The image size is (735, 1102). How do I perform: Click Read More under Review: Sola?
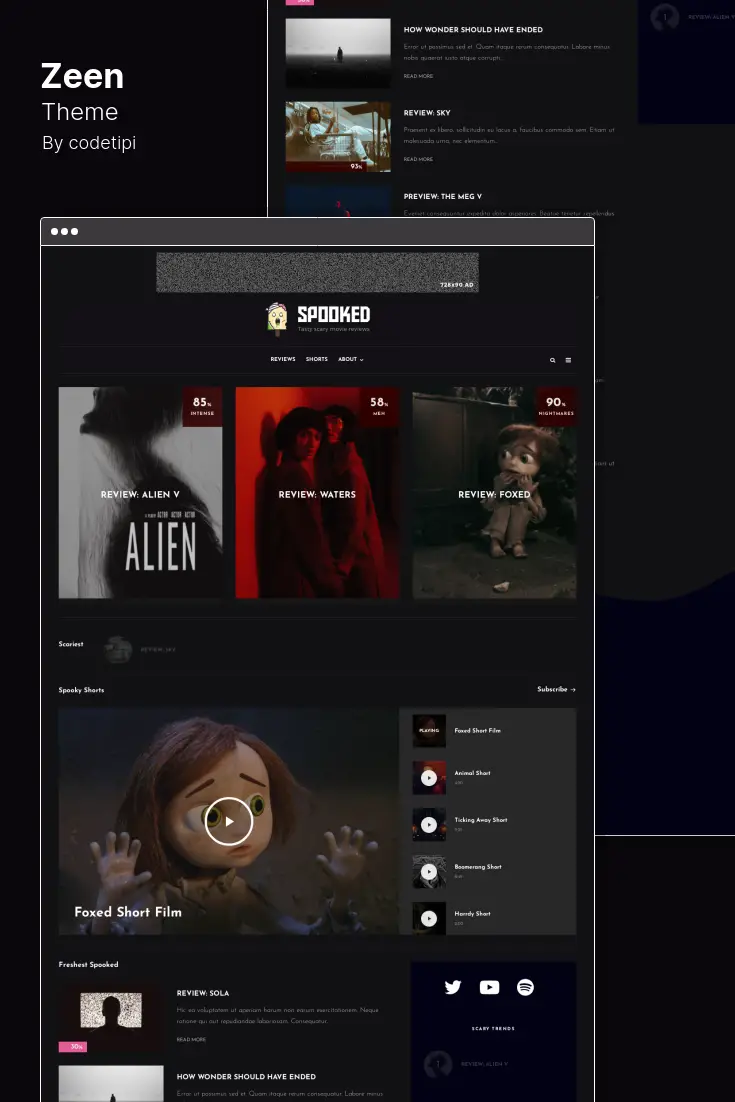[191, 1039]
